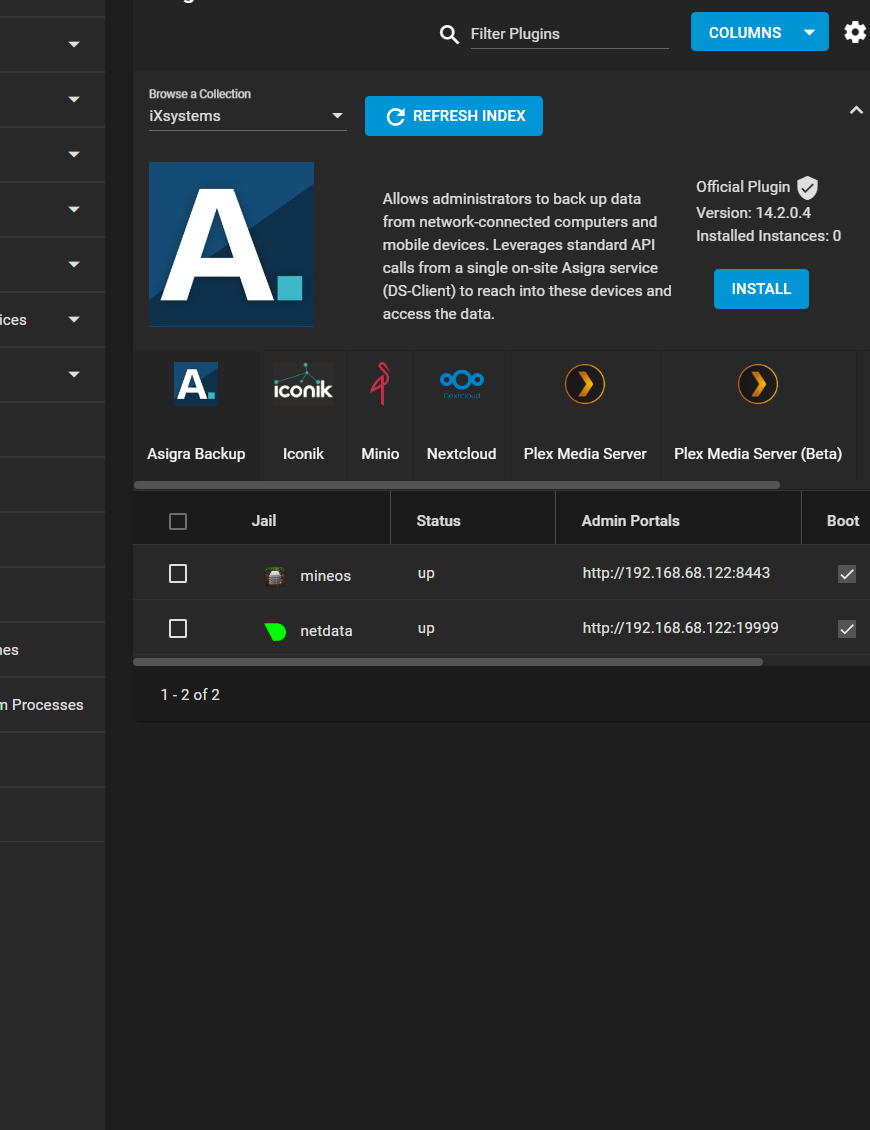Sort by the Status column header

(438, 521)
